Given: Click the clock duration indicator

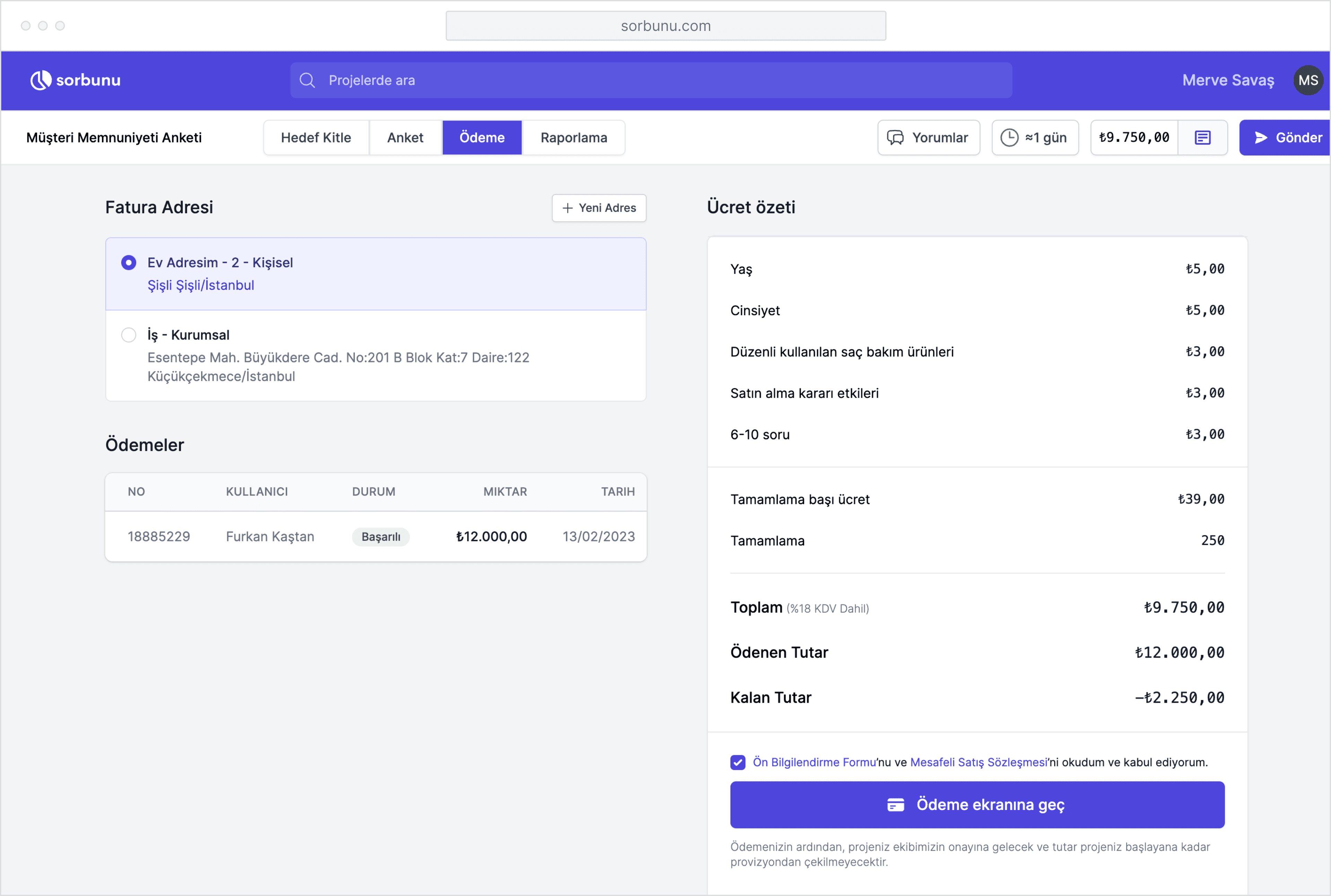Looking at the screenshot, I should [1009, 138].
